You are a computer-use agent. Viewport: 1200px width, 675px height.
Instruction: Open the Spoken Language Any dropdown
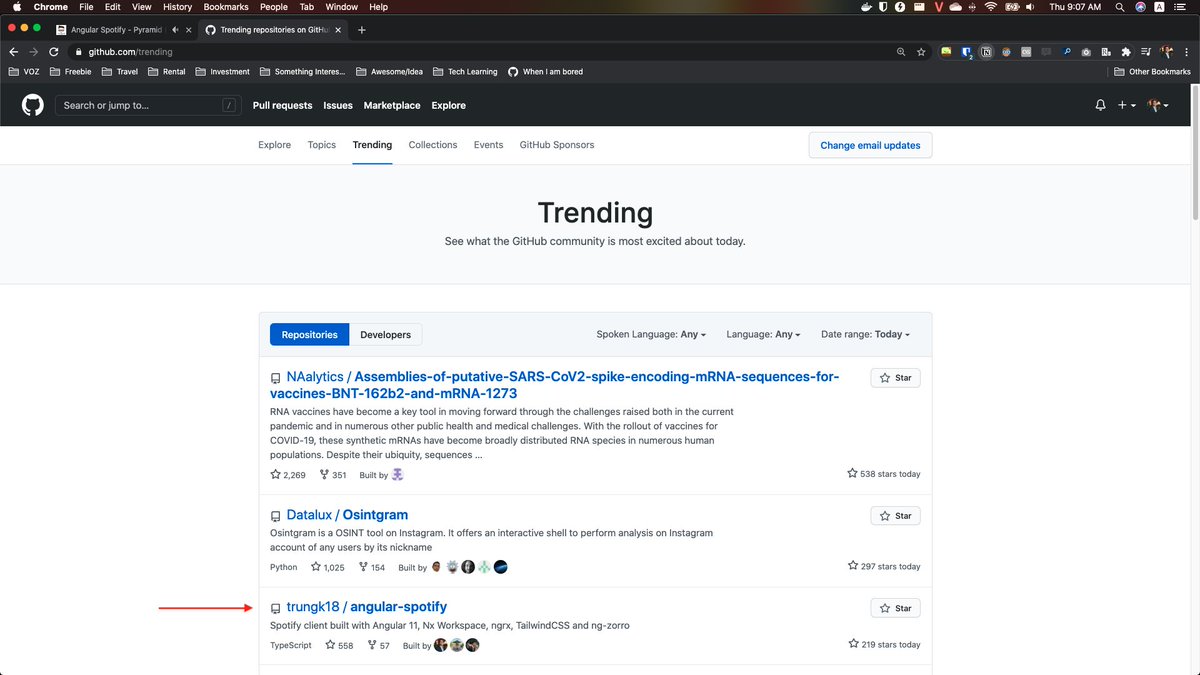[651, 334]
